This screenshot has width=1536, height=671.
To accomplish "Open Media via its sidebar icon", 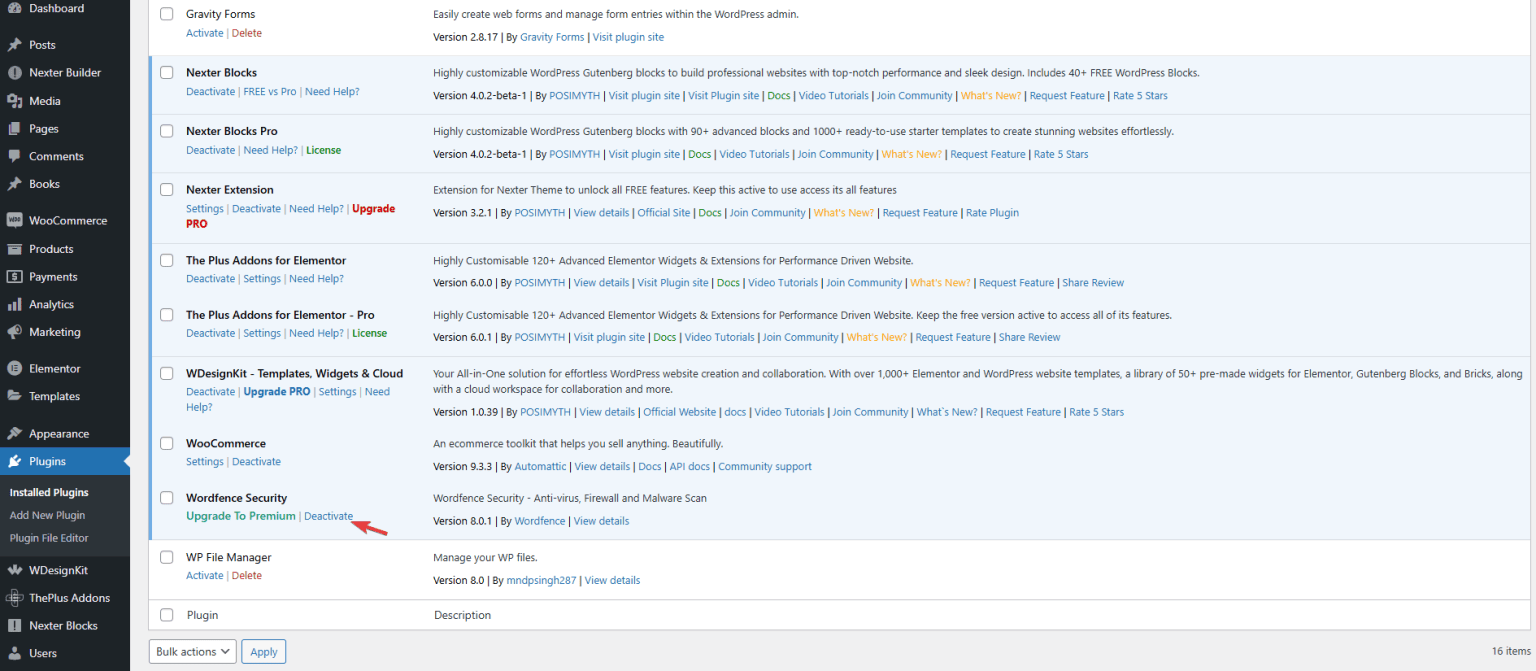I will (15, 101).
